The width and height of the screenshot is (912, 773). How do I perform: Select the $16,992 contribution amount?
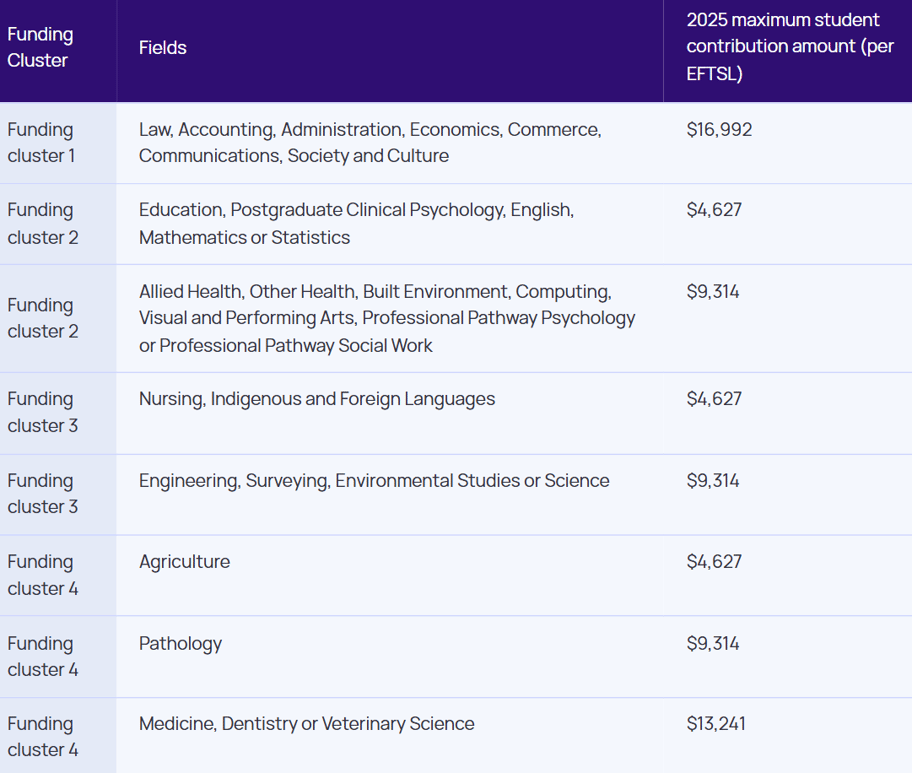719,130
